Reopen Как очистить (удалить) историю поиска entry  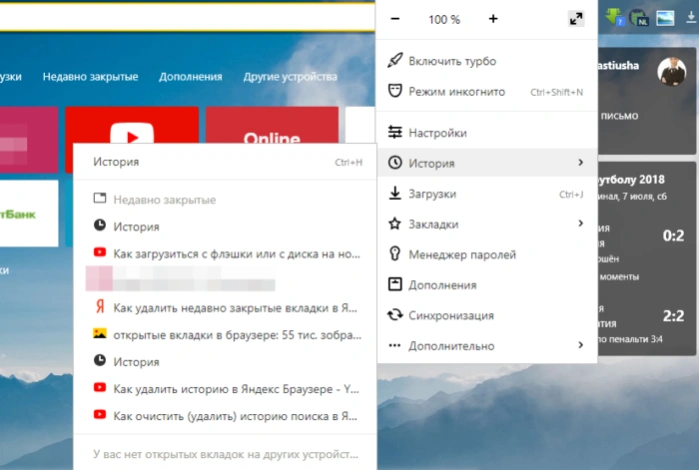tap(225, 416)
